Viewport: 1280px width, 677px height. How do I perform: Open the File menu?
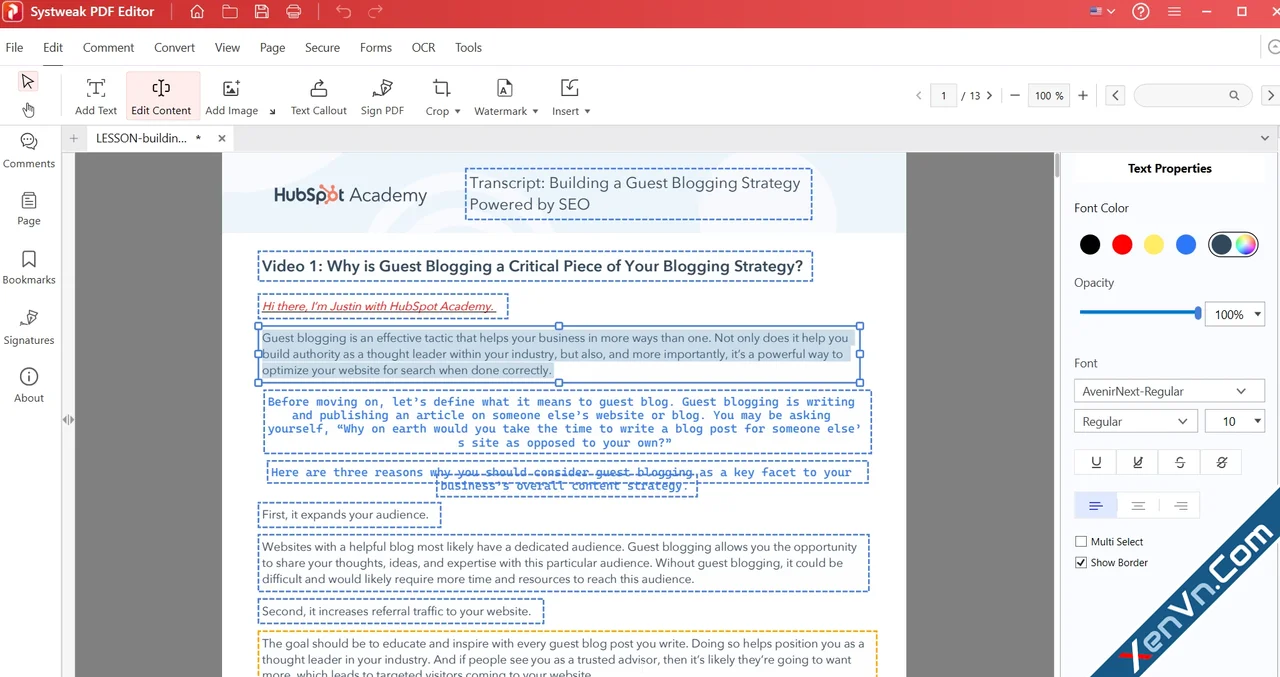click(14, 47)
